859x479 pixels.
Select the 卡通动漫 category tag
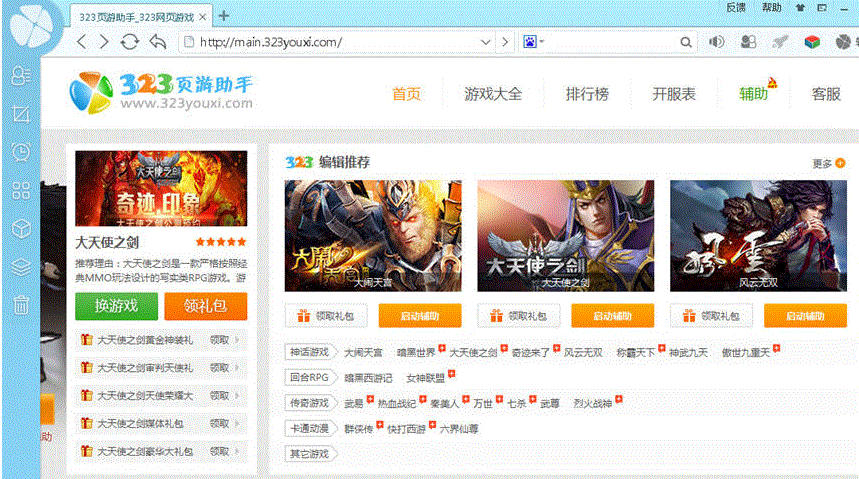coord(310,429)
